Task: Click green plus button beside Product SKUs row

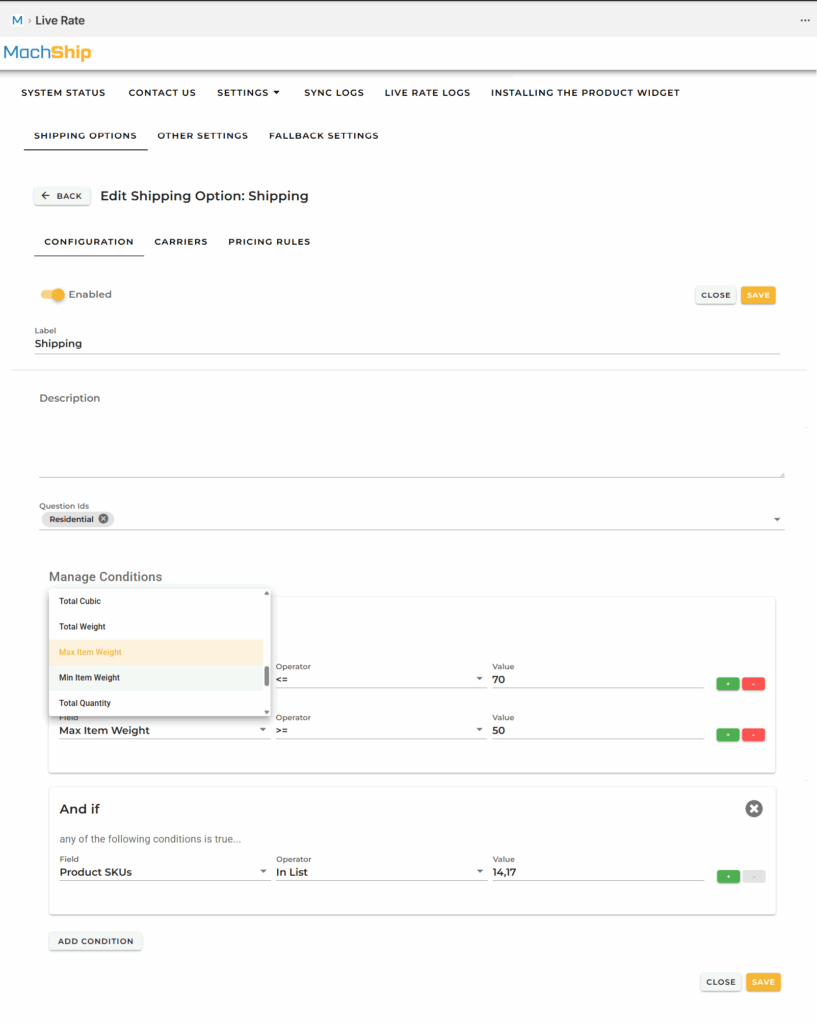Action: tap(727, 877)
